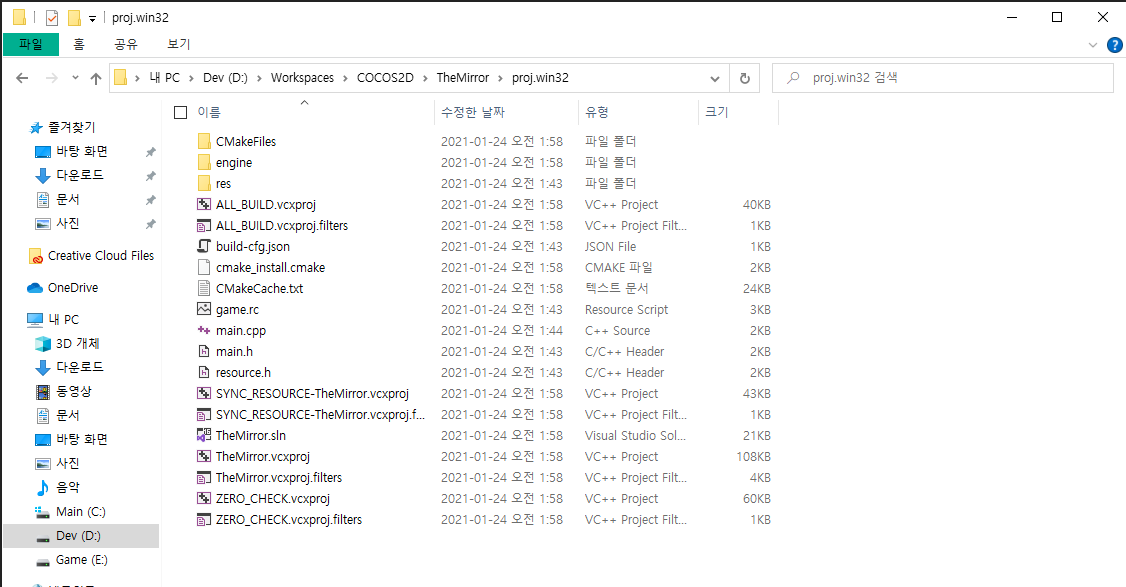Open the 보기 ribbon tab

click(x=179, y=45)
